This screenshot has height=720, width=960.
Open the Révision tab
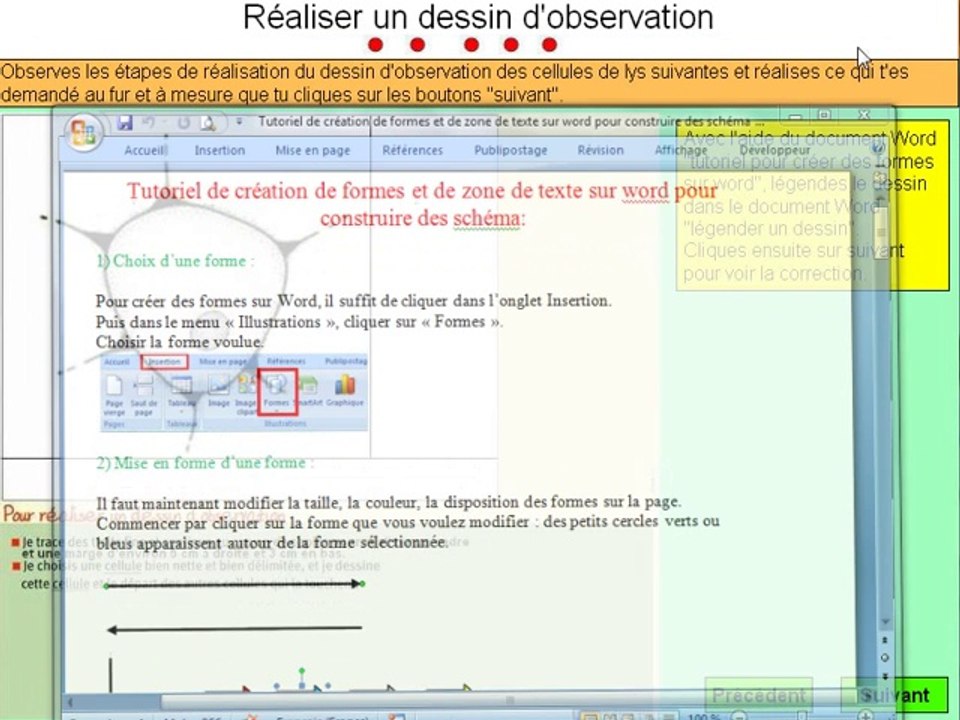click(x=601, y=150)
